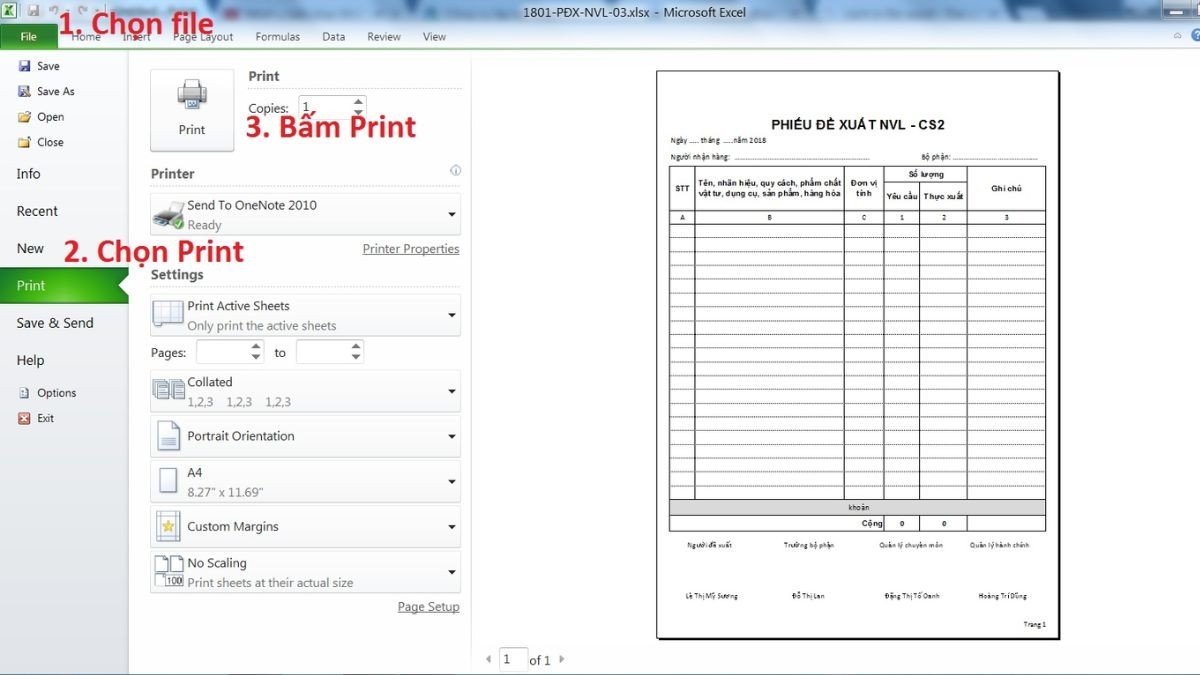This screenshot has height=675, width=1200.
Task: Open the printer selection dropdown
Action: tap(451, 213)
